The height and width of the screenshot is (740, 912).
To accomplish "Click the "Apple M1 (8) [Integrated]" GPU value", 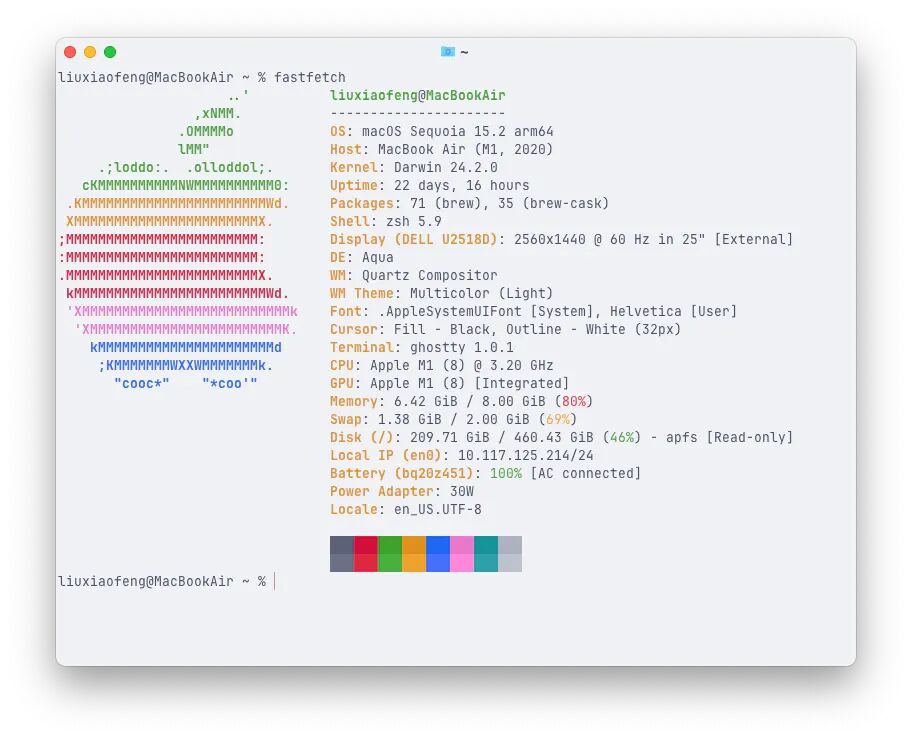I will click(x=469, y=384).
